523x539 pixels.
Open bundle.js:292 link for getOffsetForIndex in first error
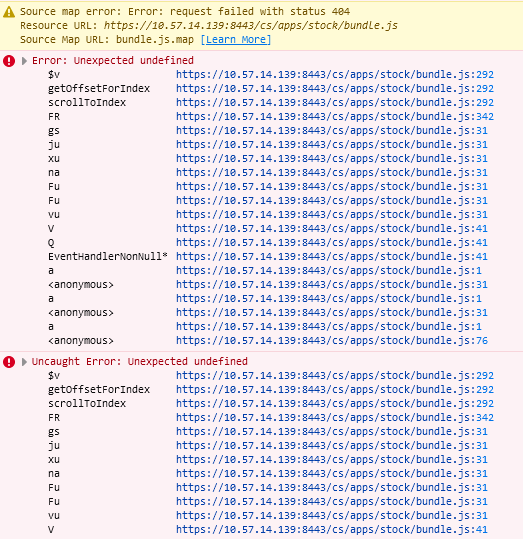tap(335, 89)
